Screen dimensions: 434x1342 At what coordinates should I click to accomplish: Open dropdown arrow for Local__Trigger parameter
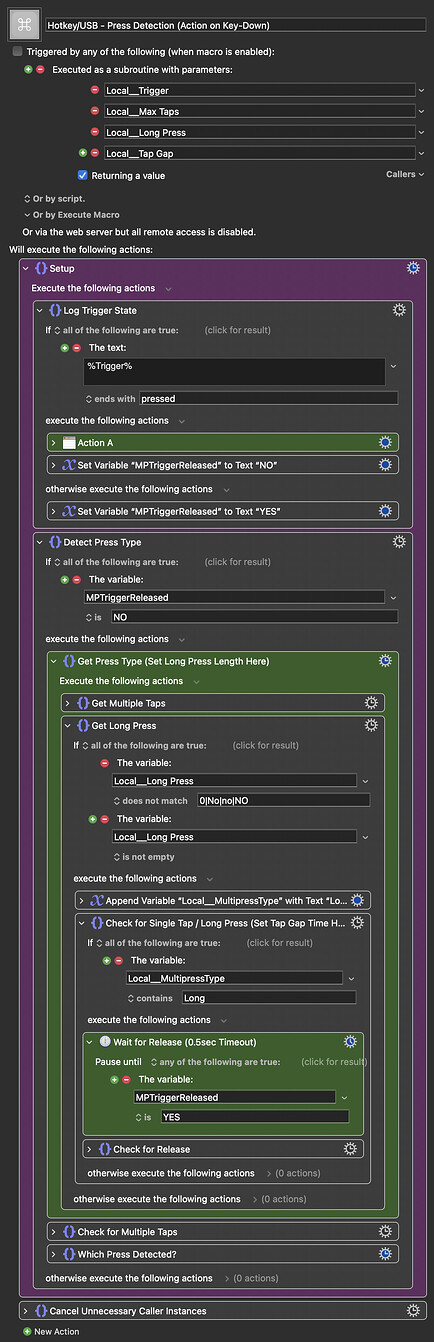point(423,90)
